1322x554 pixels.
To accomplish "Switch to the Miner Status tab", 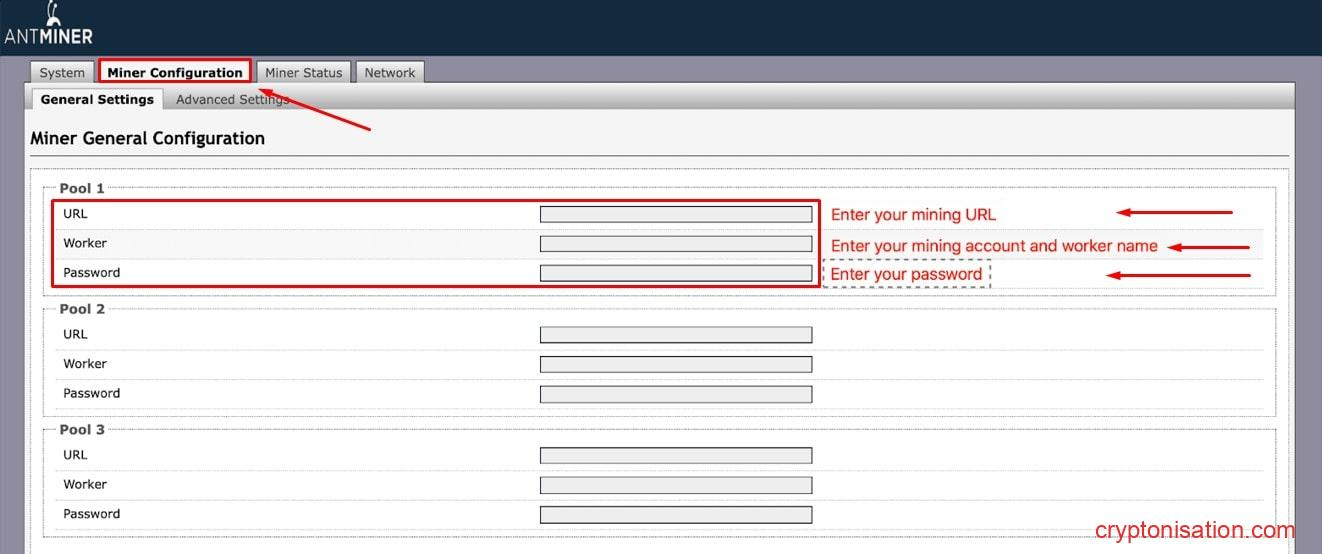I will [x=303, y=73].
